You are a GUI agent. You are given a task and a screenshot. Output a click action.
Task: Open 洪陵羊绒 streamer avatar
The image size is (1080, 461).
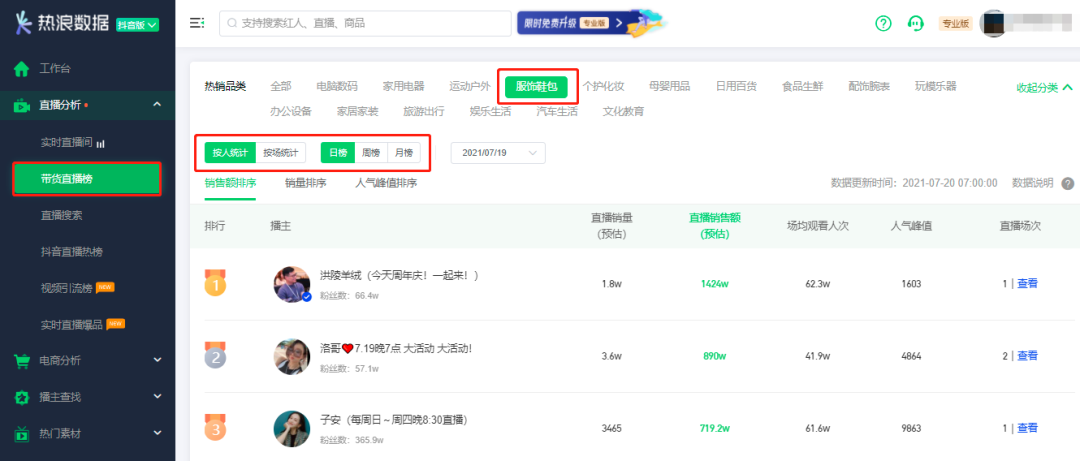(x=292, y=285)
